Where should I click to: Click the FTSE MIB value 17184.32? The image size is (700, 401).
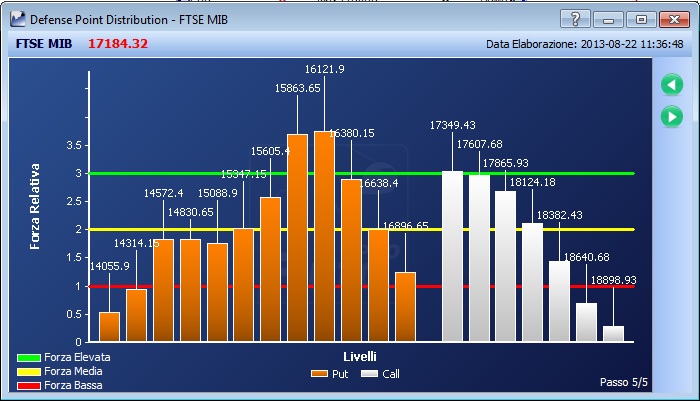pos(118,44)
